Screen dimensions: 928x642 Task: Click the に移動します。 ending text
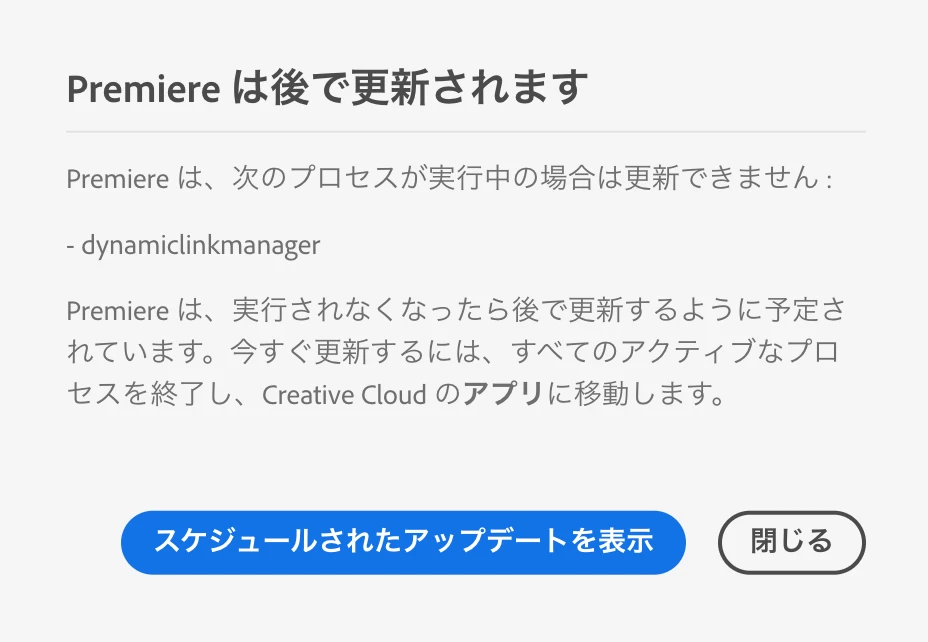(635, 393)
